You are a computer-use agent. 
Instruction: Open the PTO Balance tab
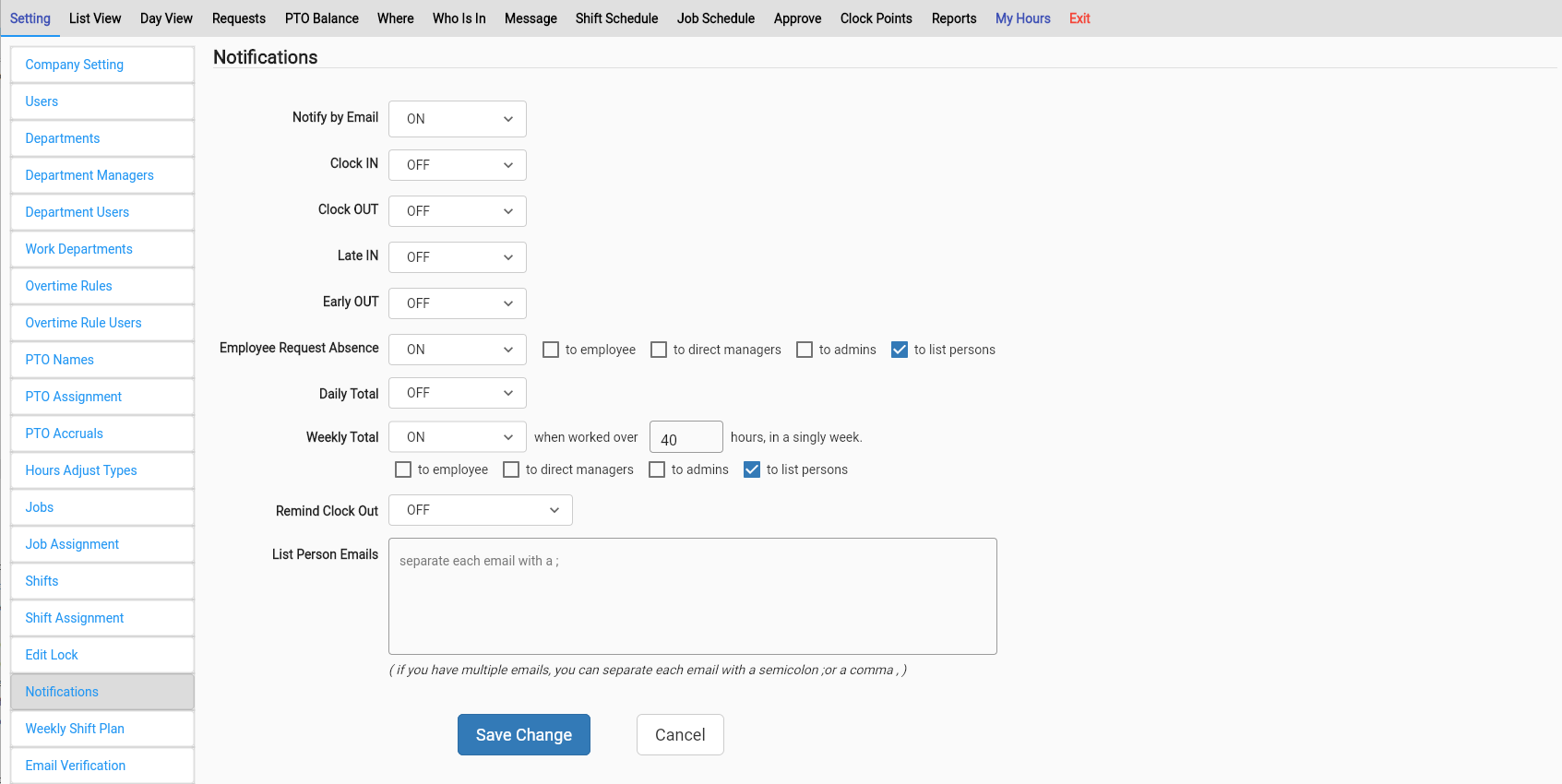[322, 18]
